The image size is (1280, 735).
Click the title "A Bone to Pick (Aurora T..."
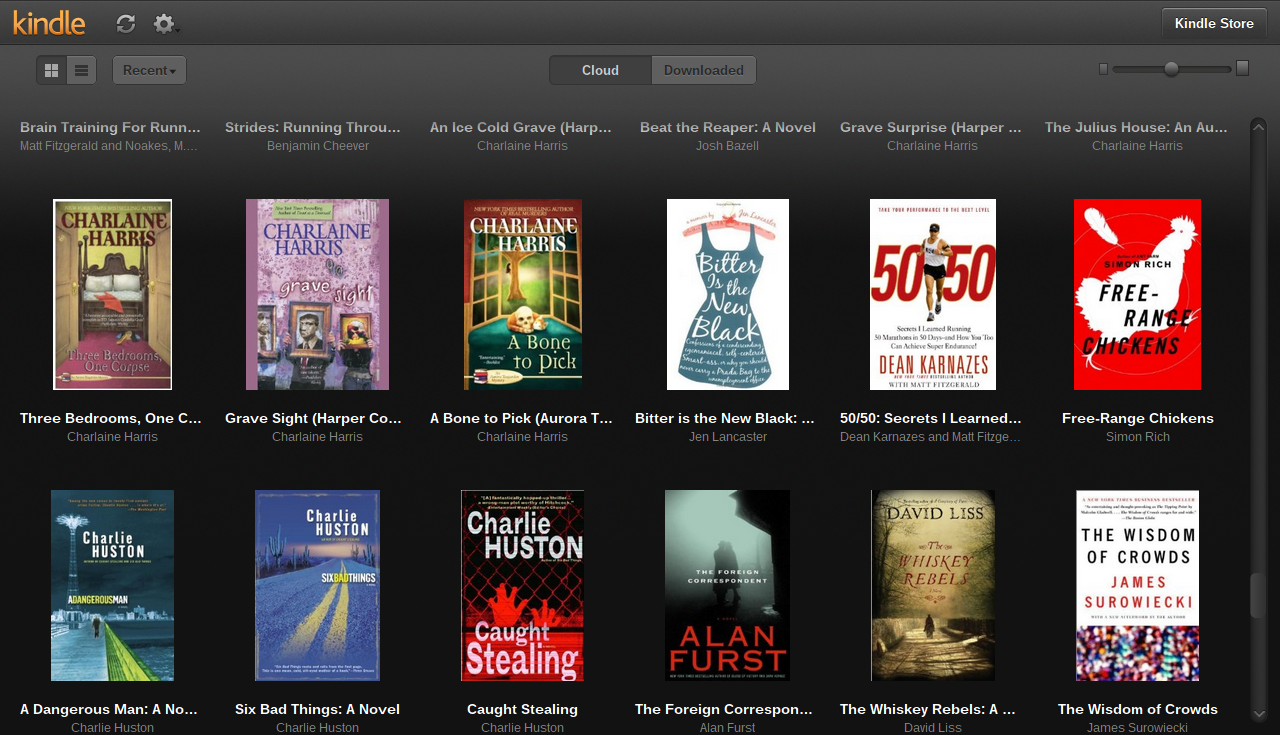pos(522,418)
